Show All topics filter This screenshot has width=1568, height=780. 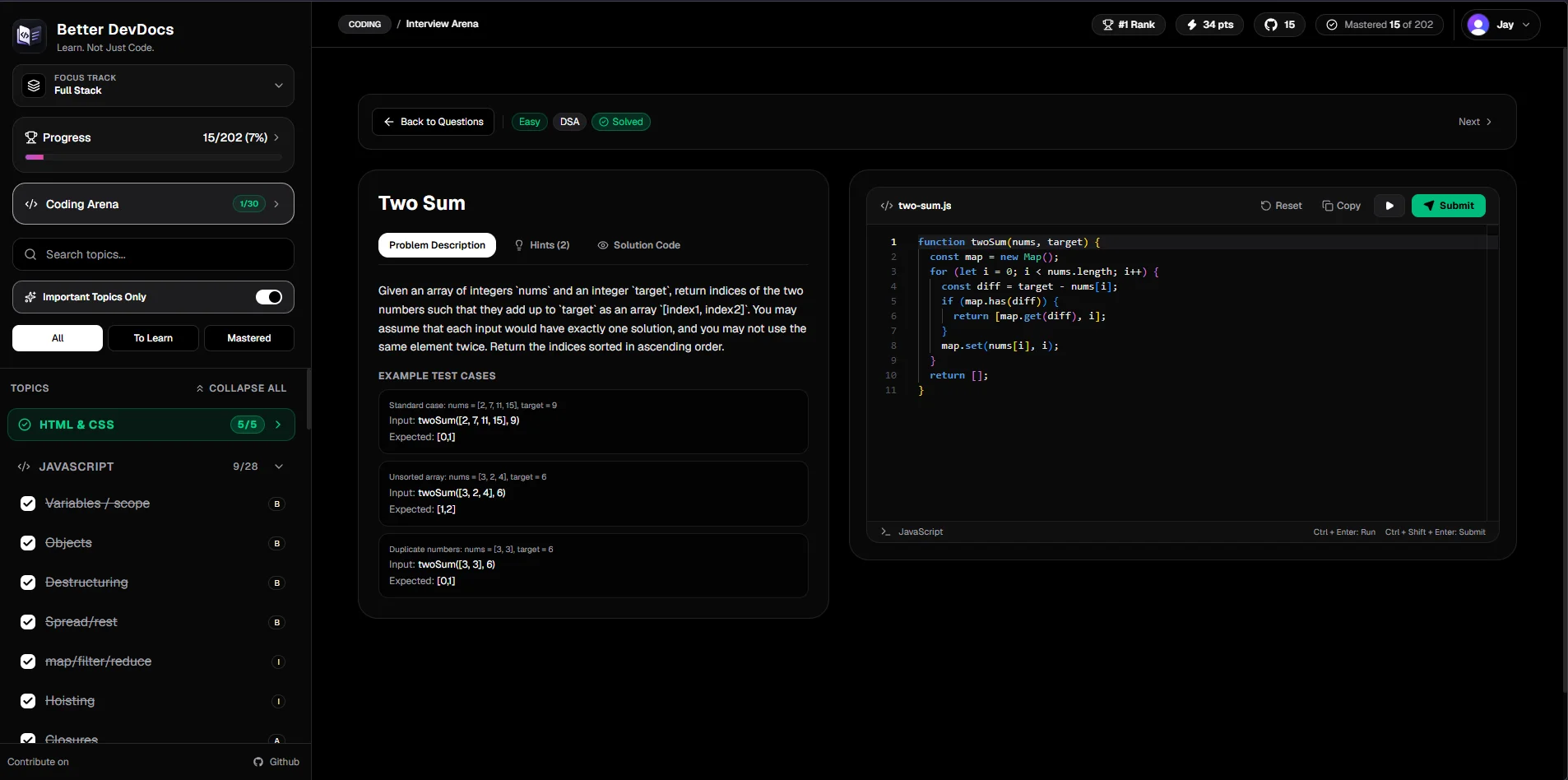point(58,338)
